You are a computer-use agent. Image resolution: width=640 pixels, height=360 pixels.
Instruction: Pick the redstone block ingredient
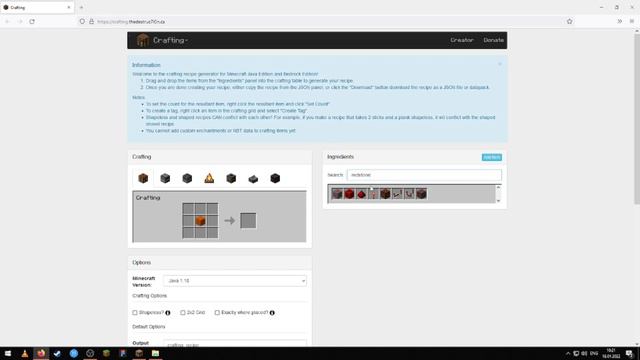[x=349, y=194]
